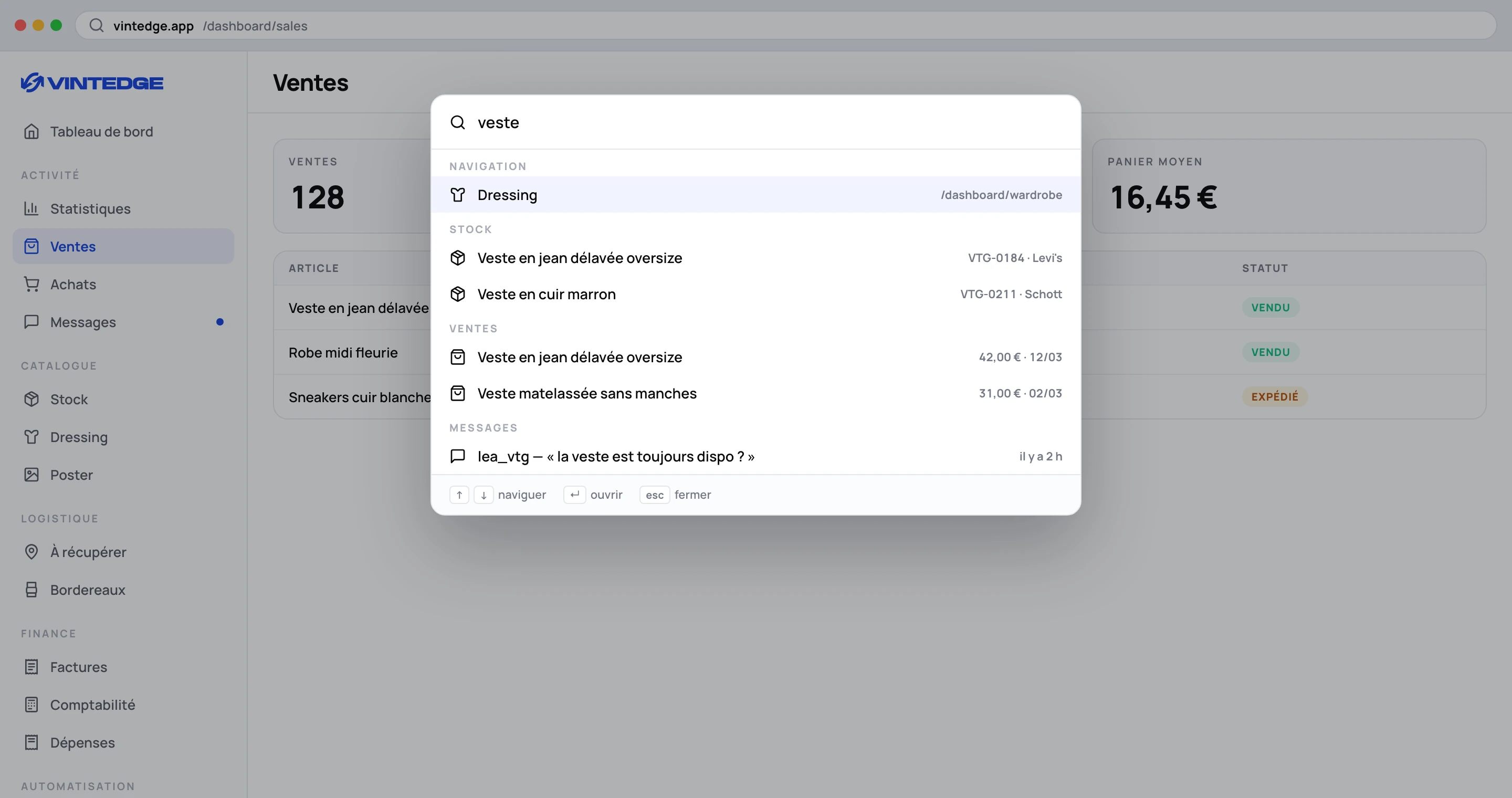Screen dimensions: 1512x798
Task: Click the /dashboard/wardrobe path text
Action: coord(1001,195)
